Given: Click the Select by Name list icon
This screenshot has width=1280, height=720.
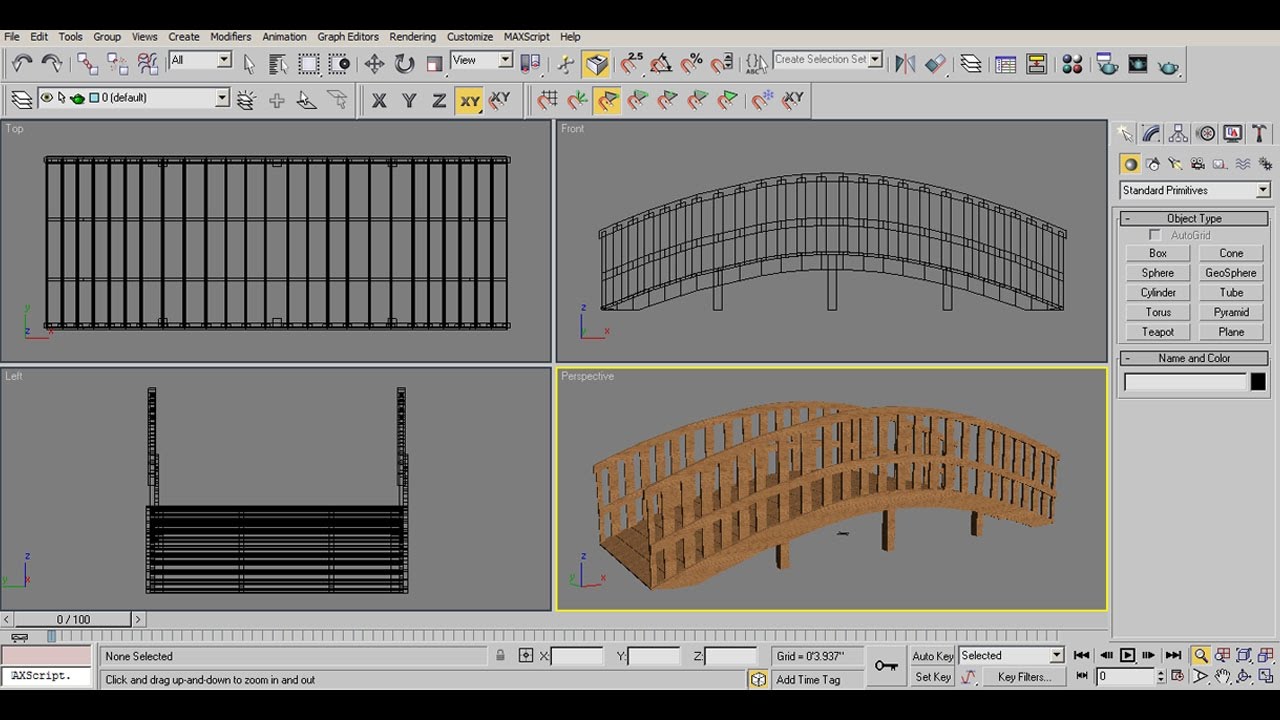Looking at the screenshot, I should tap(278, 64).
